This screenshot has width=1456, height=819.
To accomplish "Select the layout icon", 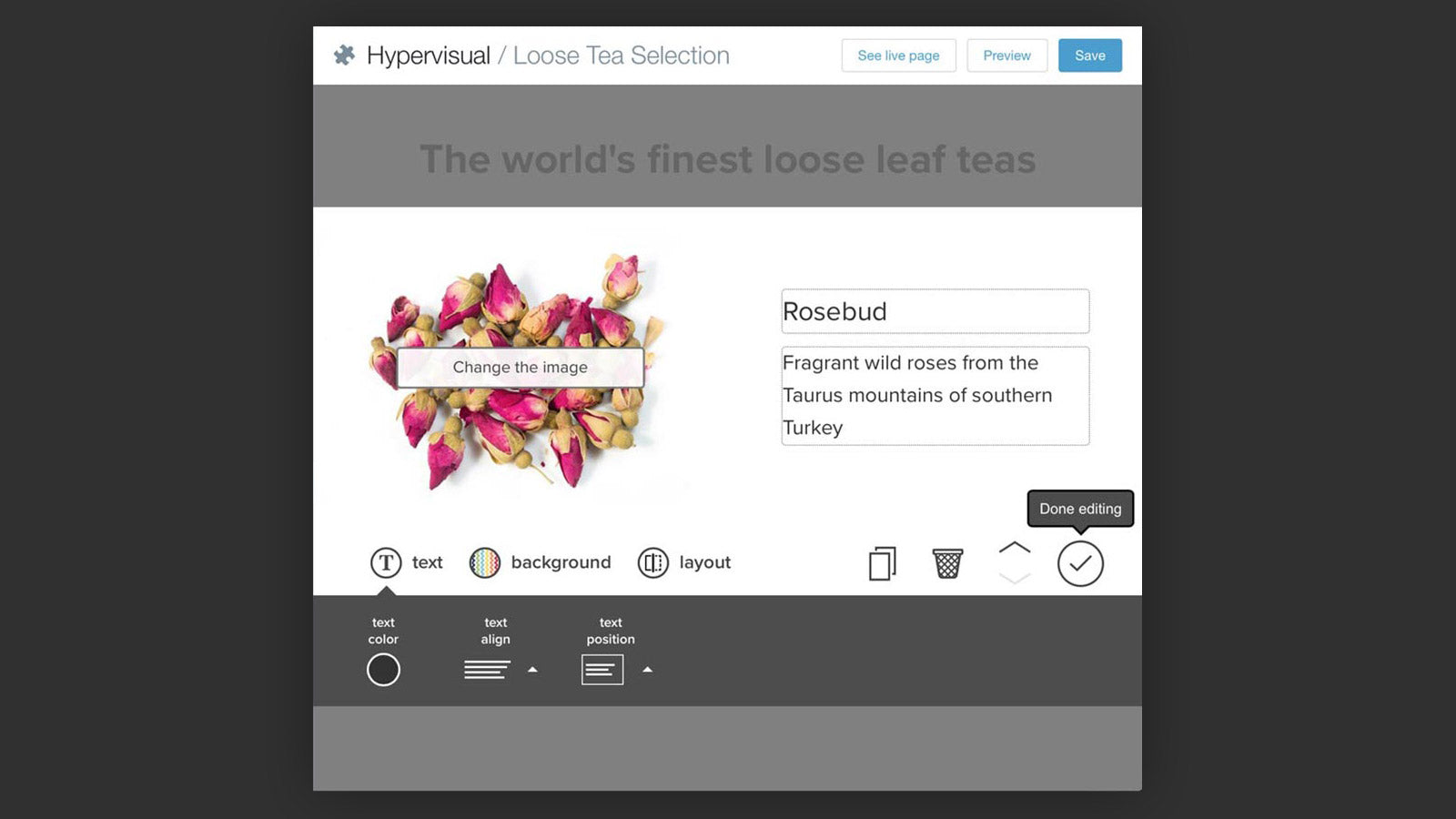I will (x=653, y=562).
